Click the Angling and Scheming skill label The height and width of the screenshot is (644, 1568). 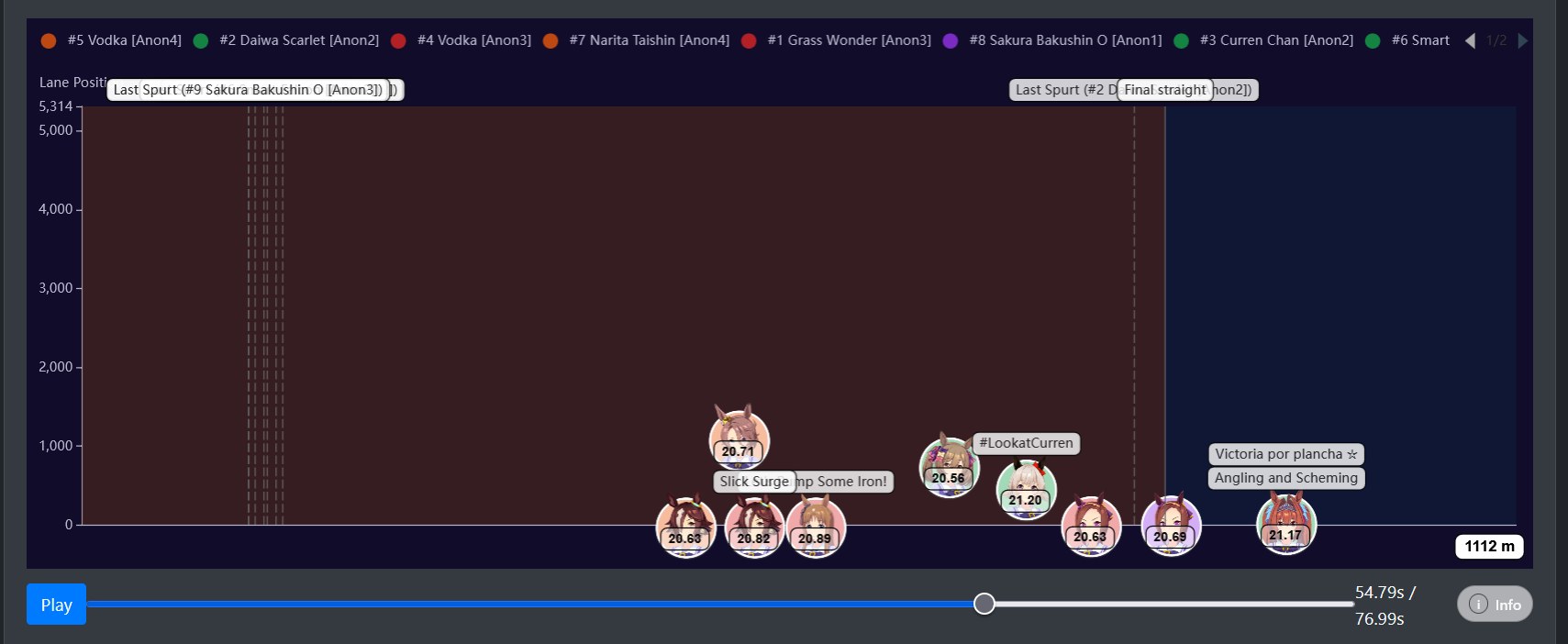pyautogui.click(x=1286, y=478)
